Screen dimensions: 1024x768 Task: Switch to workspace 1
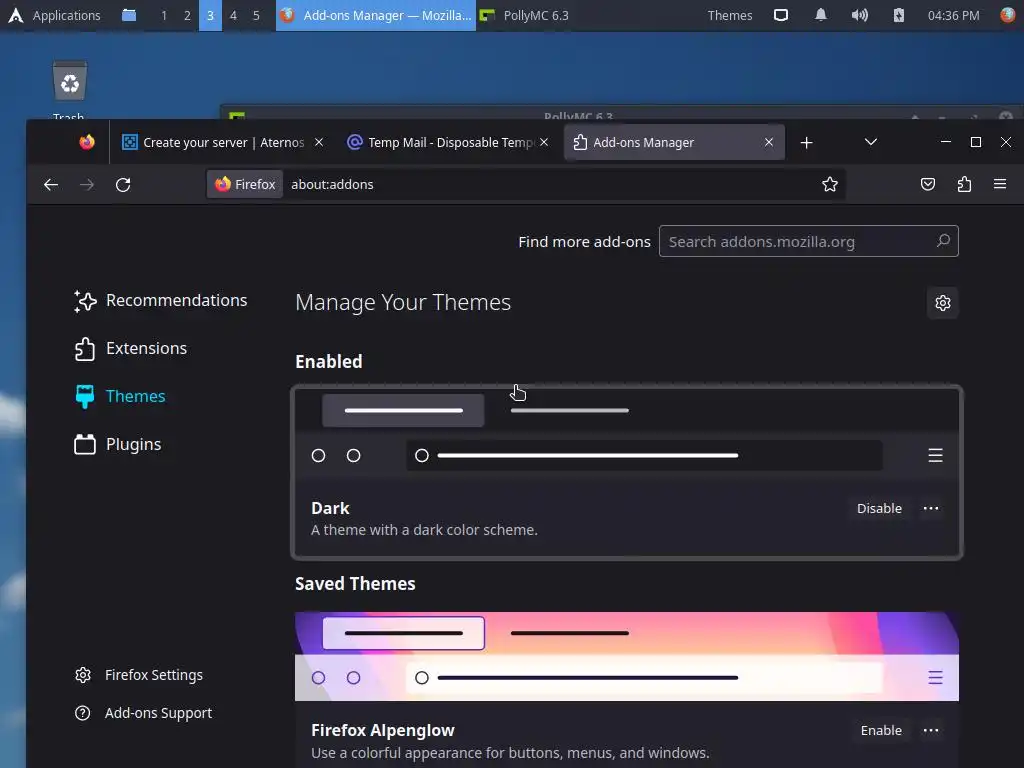coord(164,15)
